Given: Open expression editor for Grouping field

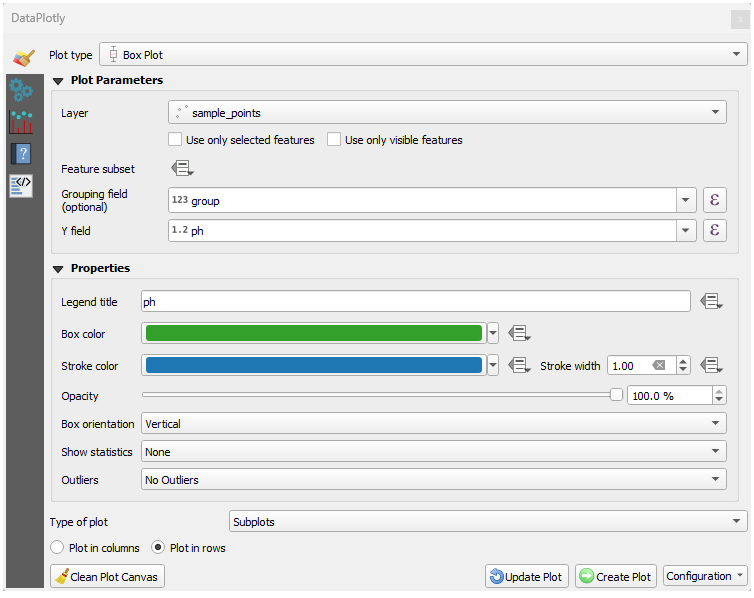Looking at the screenshot, I should pos(714,200).
